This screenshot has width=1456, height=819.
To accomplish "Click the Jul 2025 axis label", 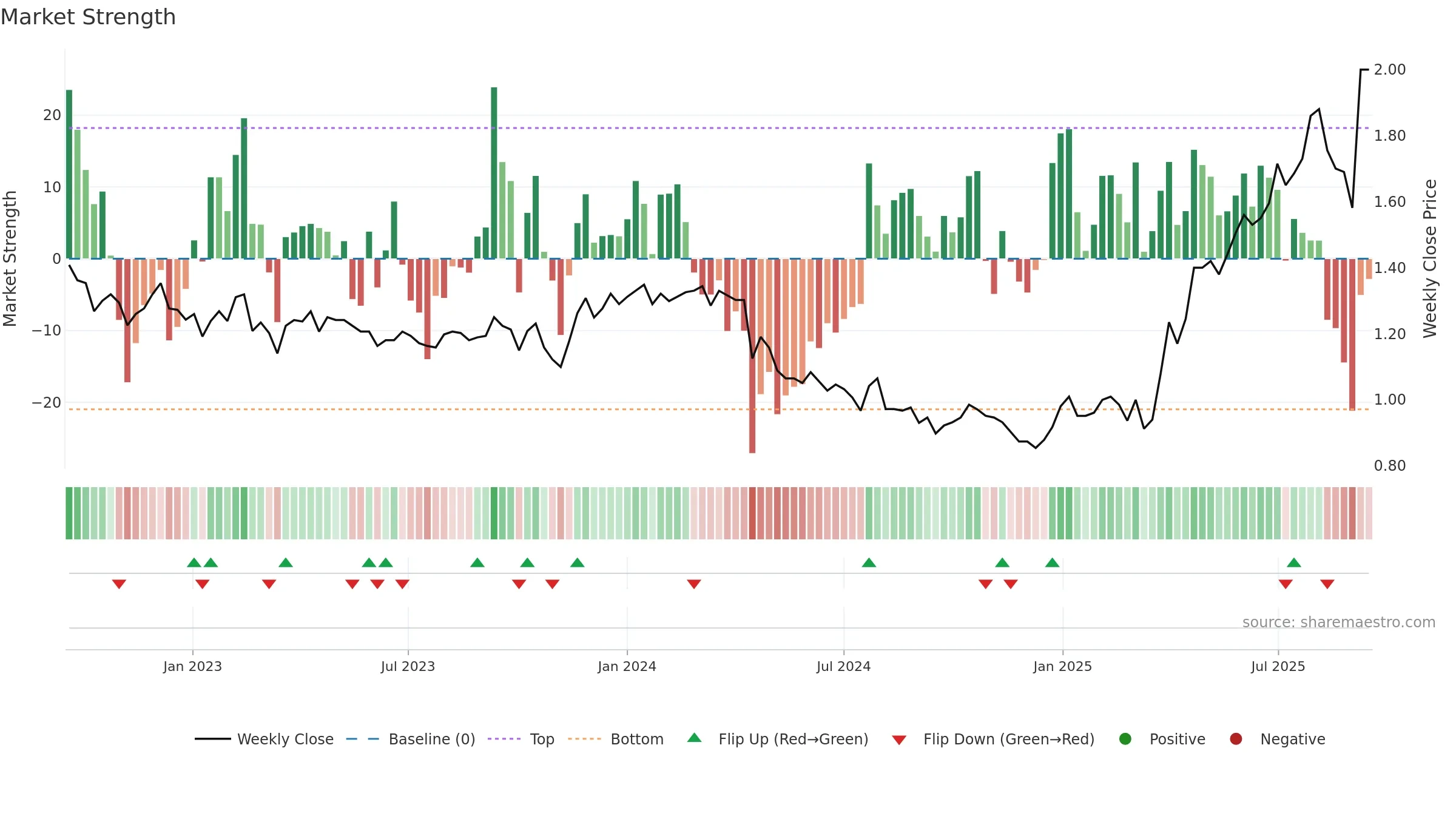I will click(1278, 666).
